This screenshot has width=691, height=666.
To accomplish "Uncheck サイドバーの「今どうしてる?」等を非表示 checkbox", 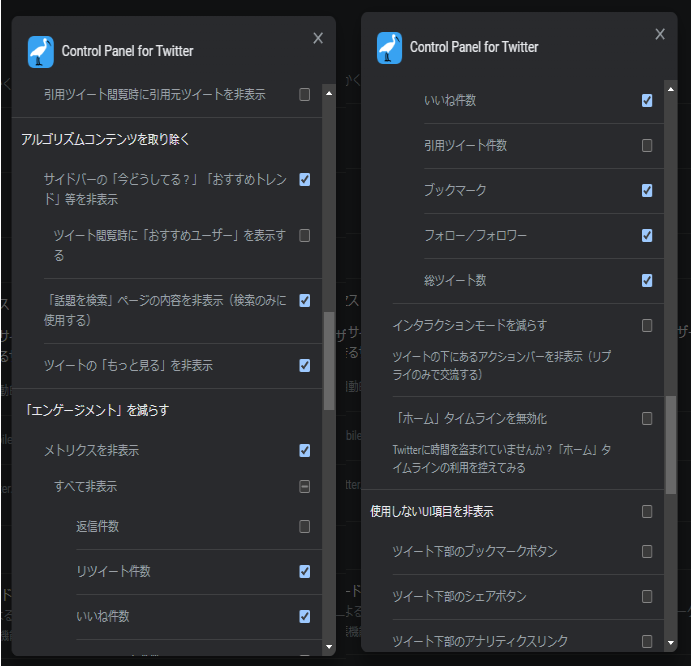I will tap(305, 179).
